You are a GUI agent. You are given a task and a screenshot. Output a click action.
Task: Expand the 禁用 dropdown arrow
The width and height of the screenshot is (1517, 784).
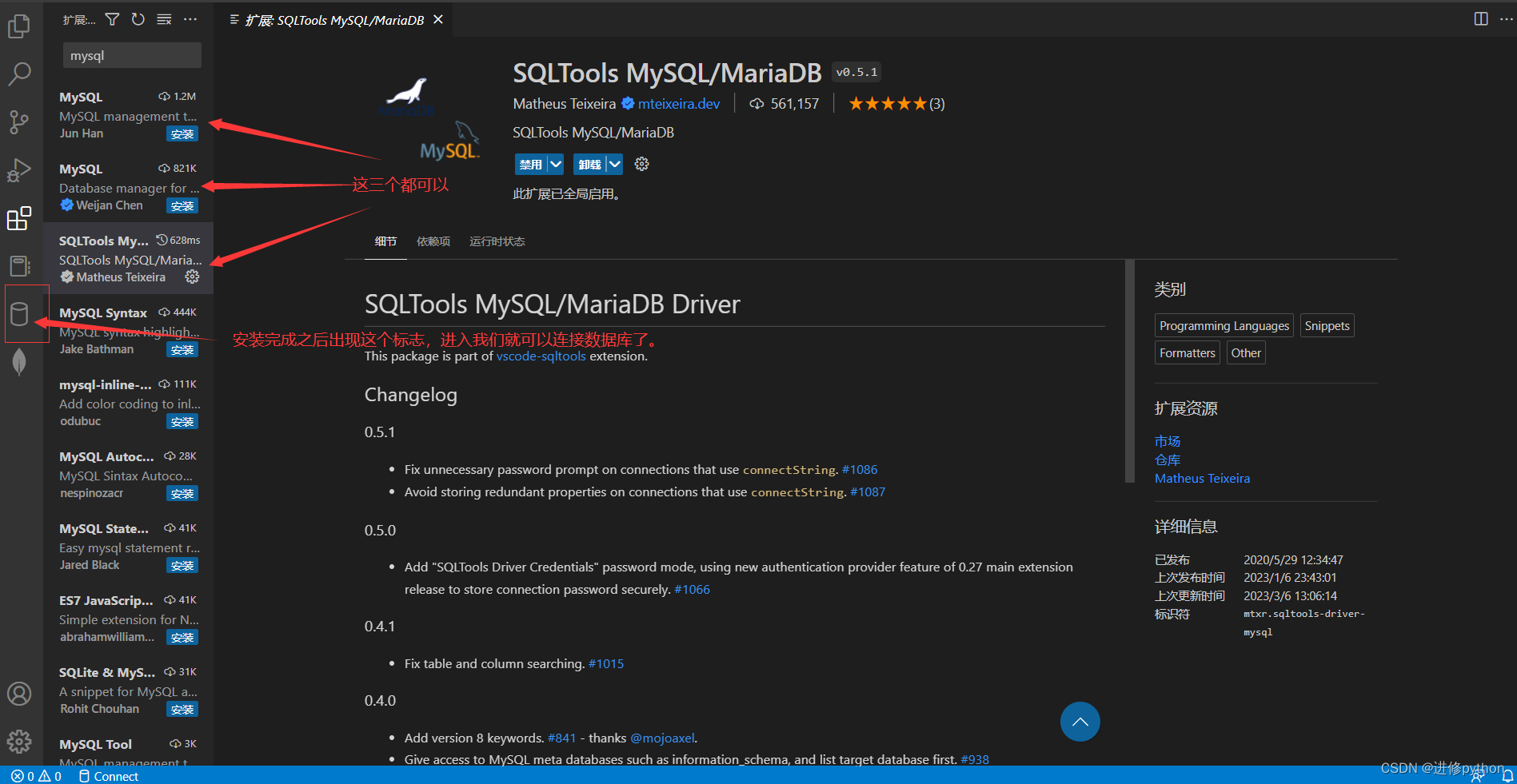coord(556,164)
